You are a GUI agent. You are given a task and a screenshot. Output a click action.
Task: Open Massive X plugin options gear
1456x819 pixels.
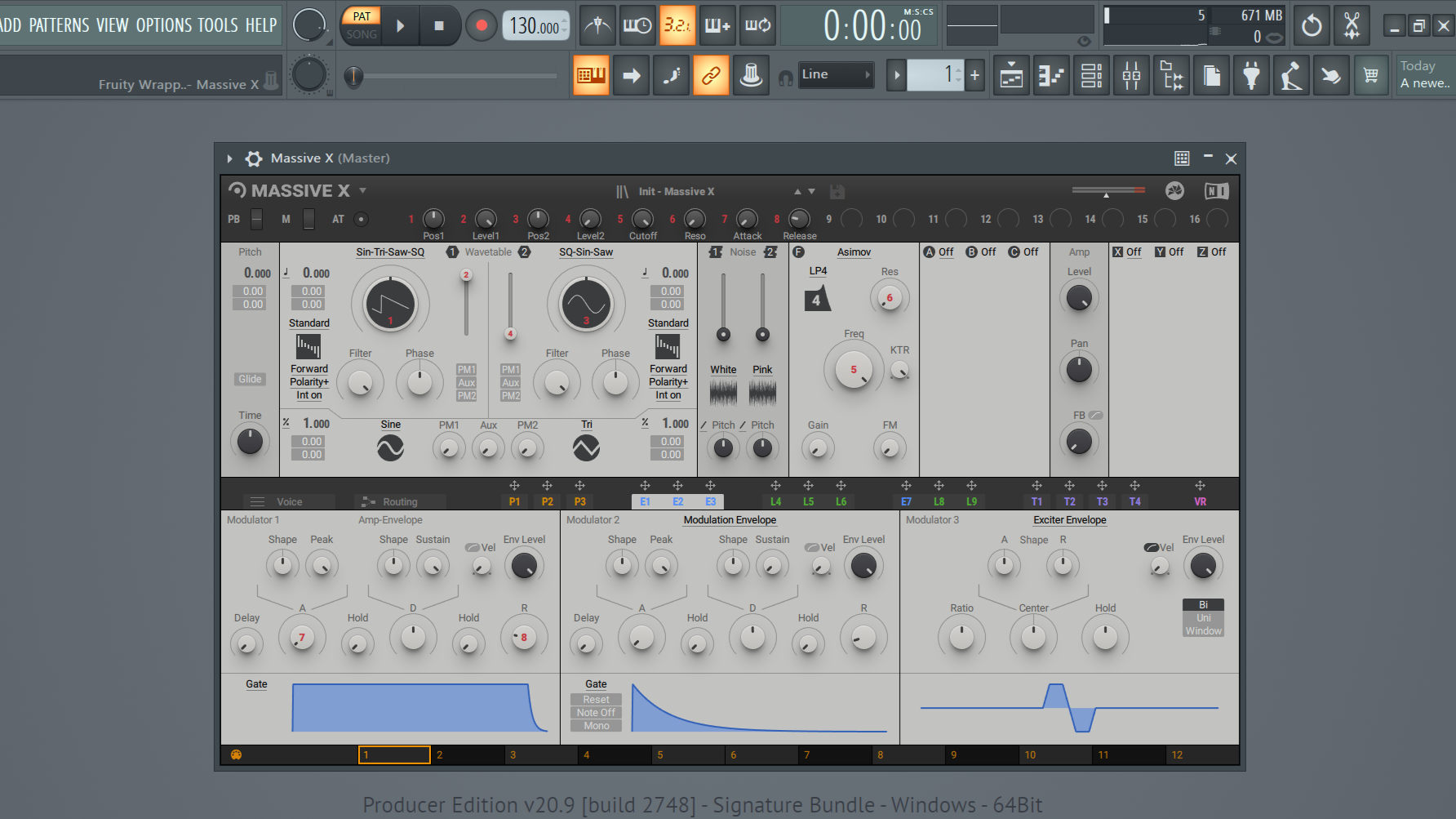[254, 158]
